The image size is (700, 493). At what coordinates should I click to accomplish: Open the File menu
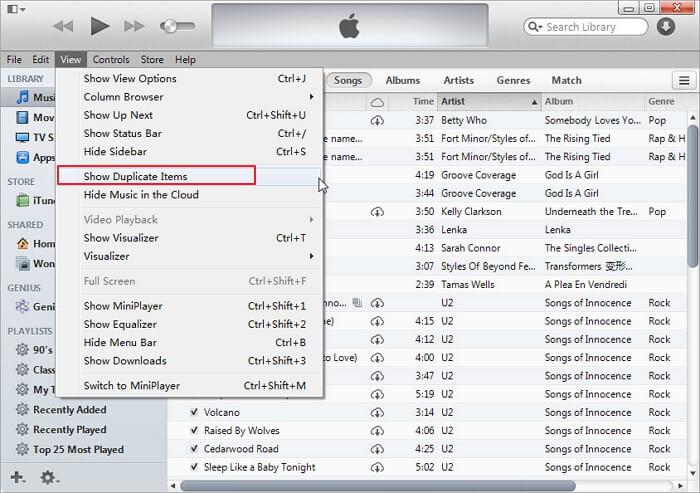[x=14, y=59]
